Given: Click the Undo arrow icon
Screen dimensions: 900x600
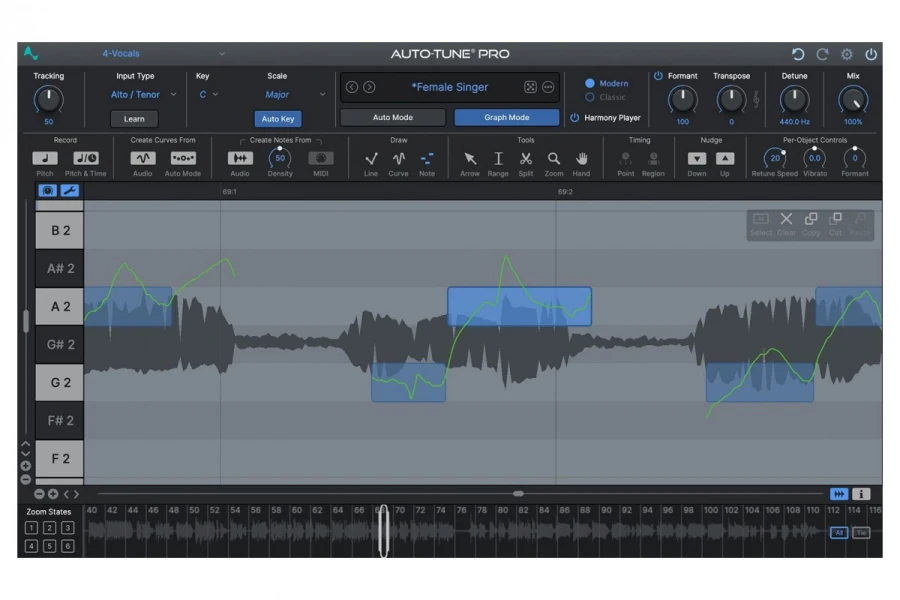Looking at the screenshot, I should pyautogui.click(x=797, y=54).
